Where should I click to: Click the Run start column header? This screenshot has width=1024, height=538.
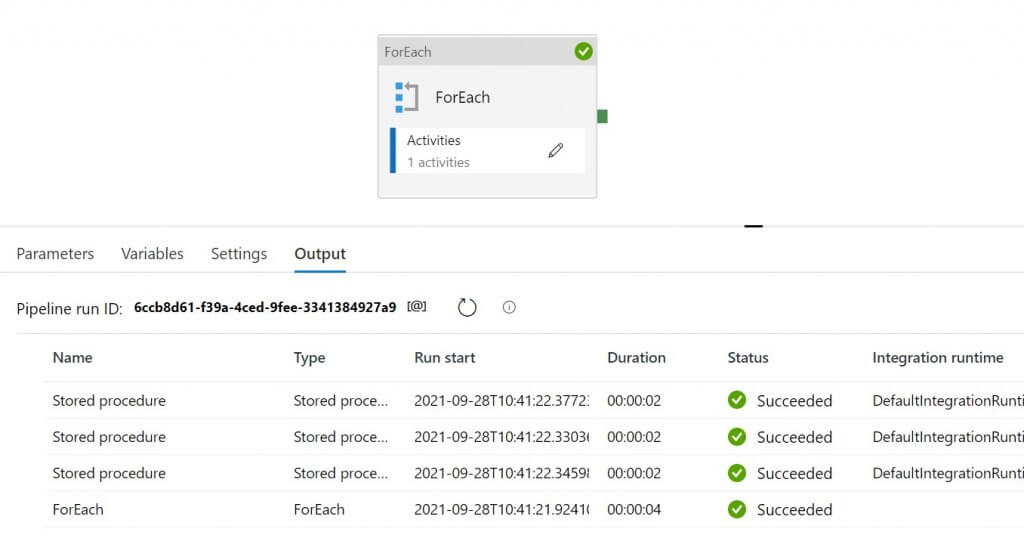click(x=445, y=357)
